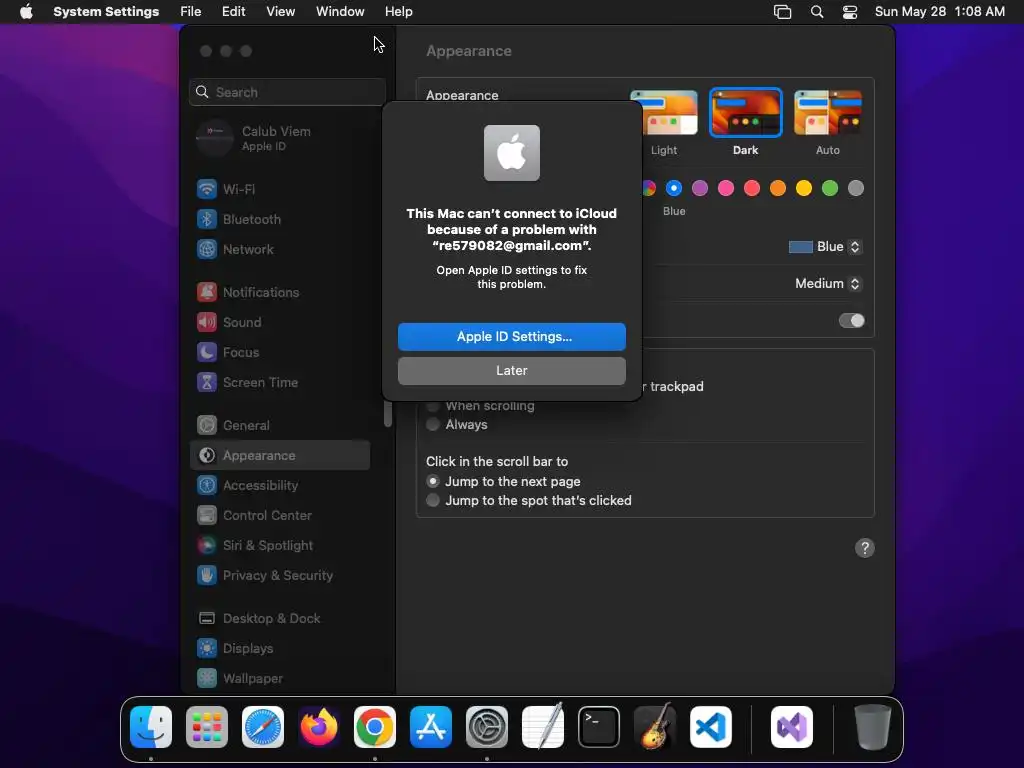Open the View menu
This screenshot has width=1024, height=768.
click(x=280, y=12)
